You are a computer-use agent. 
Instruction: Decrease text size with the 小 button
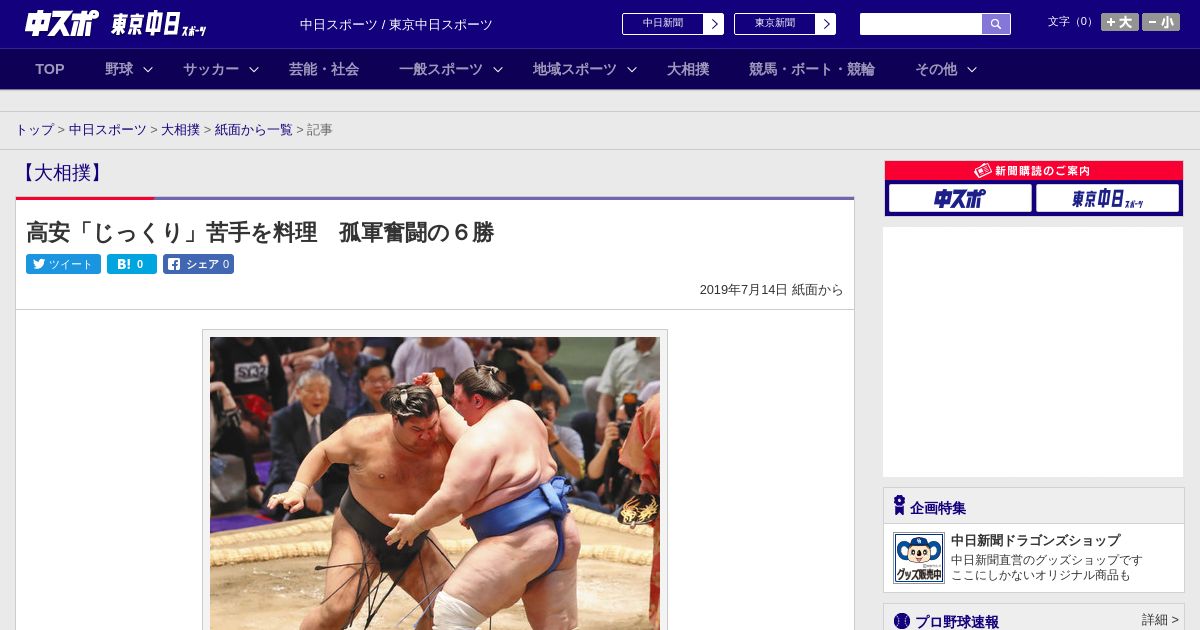1161,22
